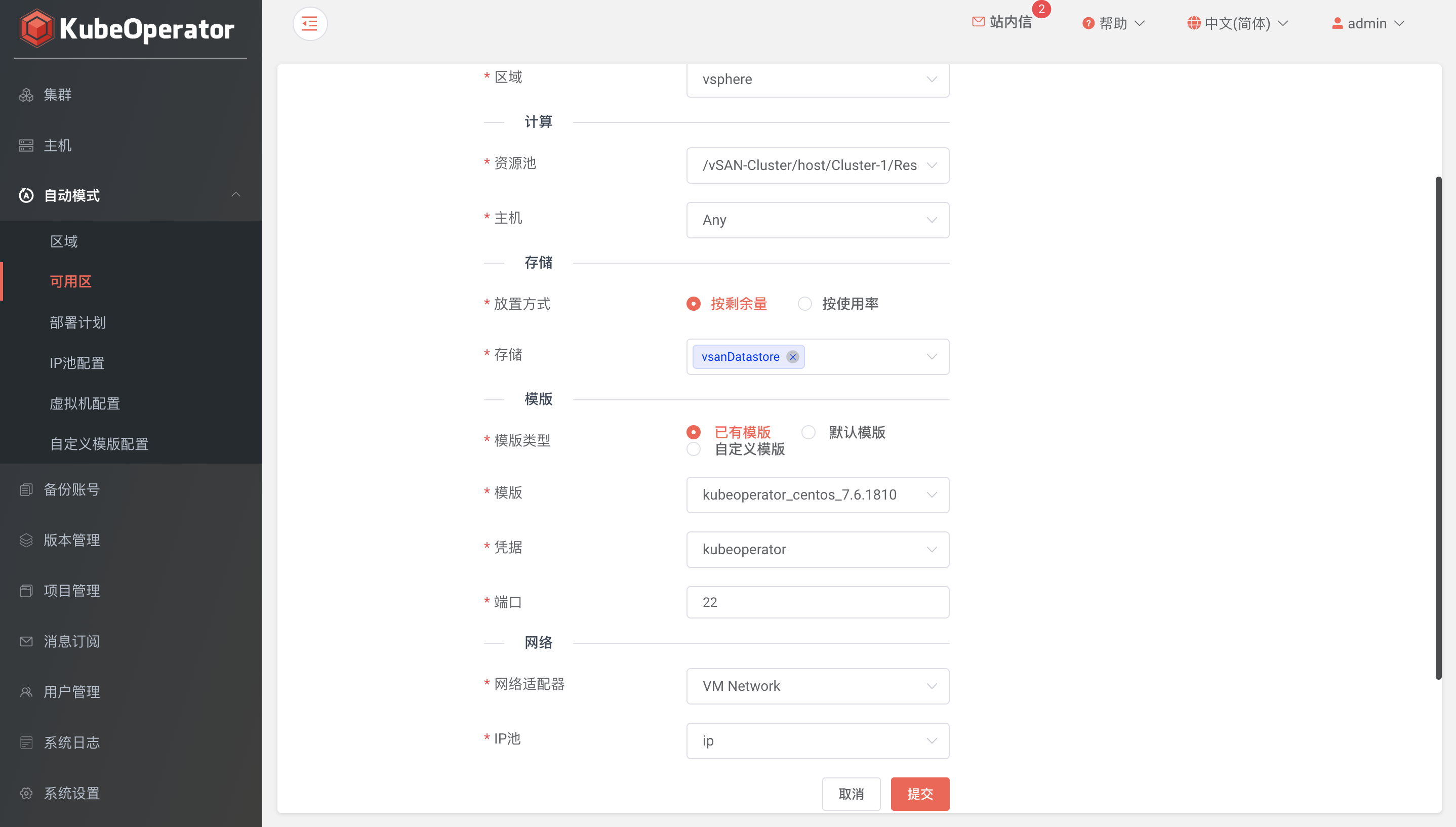
Task: Click the 提交 submit button
Action: pos(920,794)
